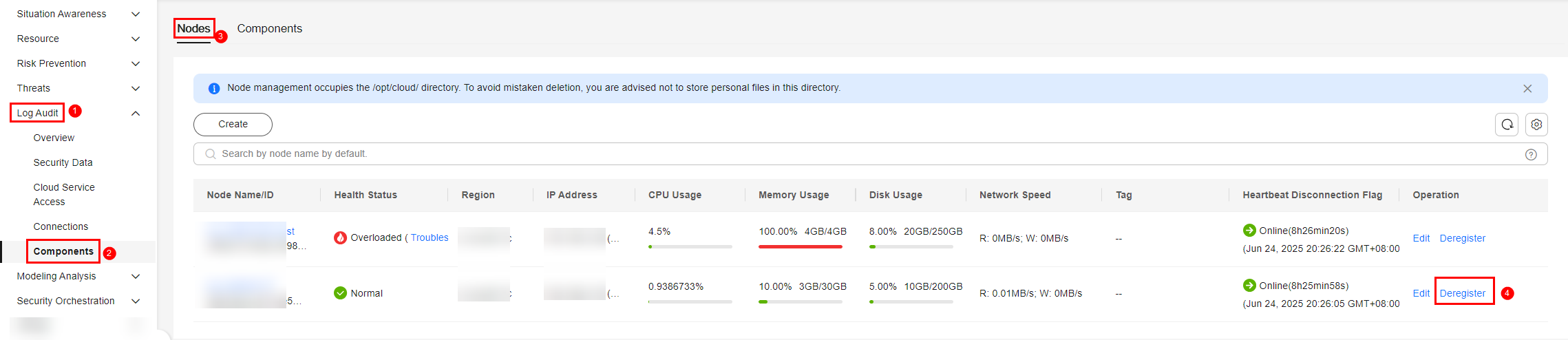Click the refresh icon button
This screenshot has height=340, width=1568.
point(1507,125)
